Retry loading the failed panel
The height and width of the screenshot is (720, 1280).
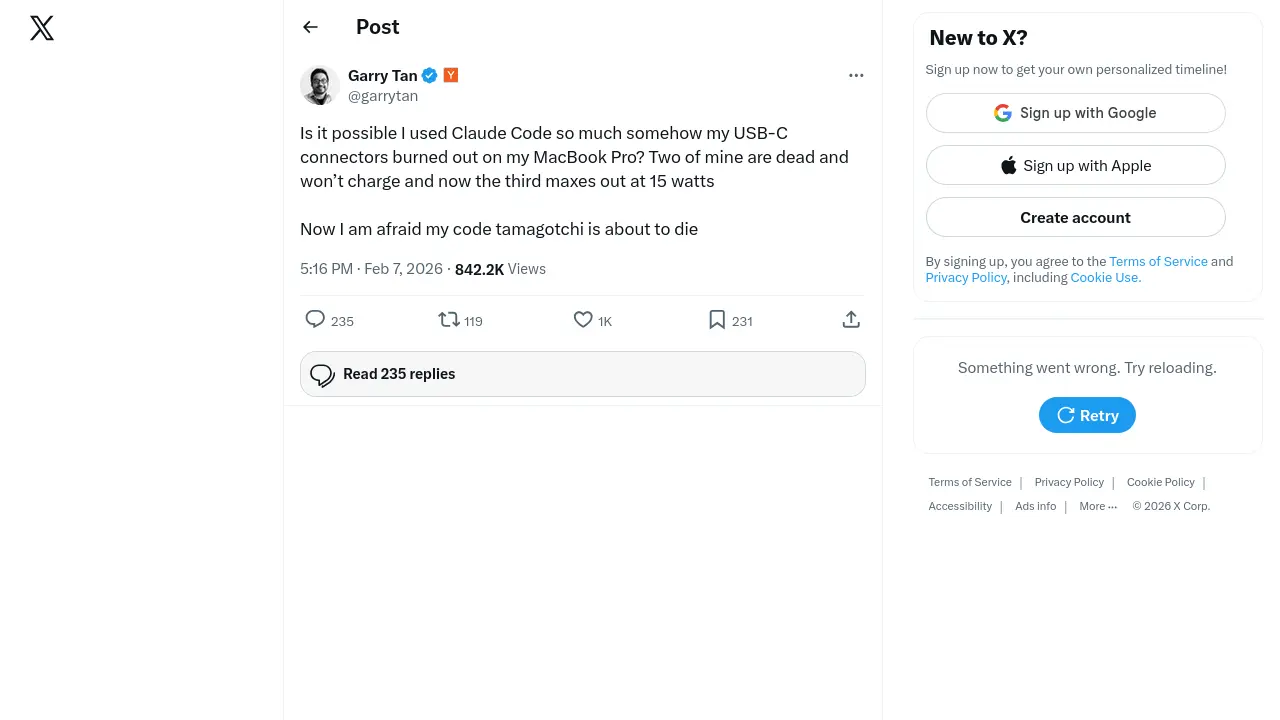[1087, 415]
